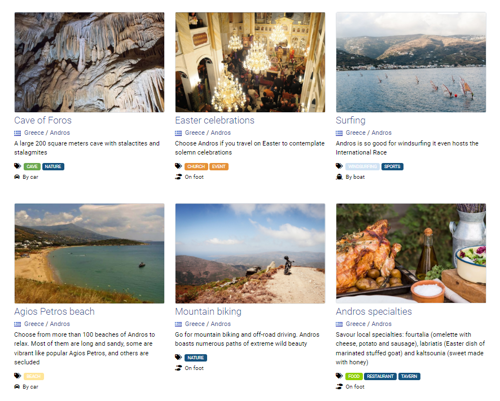Screen dimensions: 500x401
Task: Click the boat icon under Surfing
Action: (339, 177)
